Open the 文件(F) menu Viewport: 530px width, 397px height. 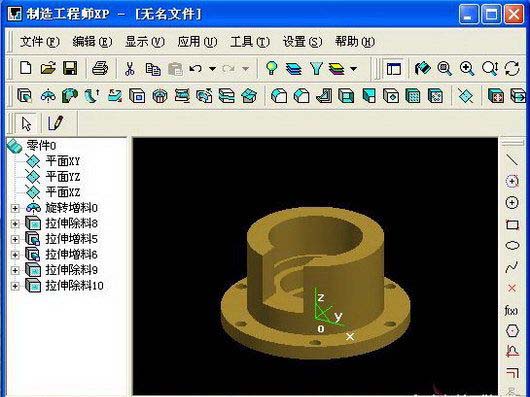[x=40, y=42]
